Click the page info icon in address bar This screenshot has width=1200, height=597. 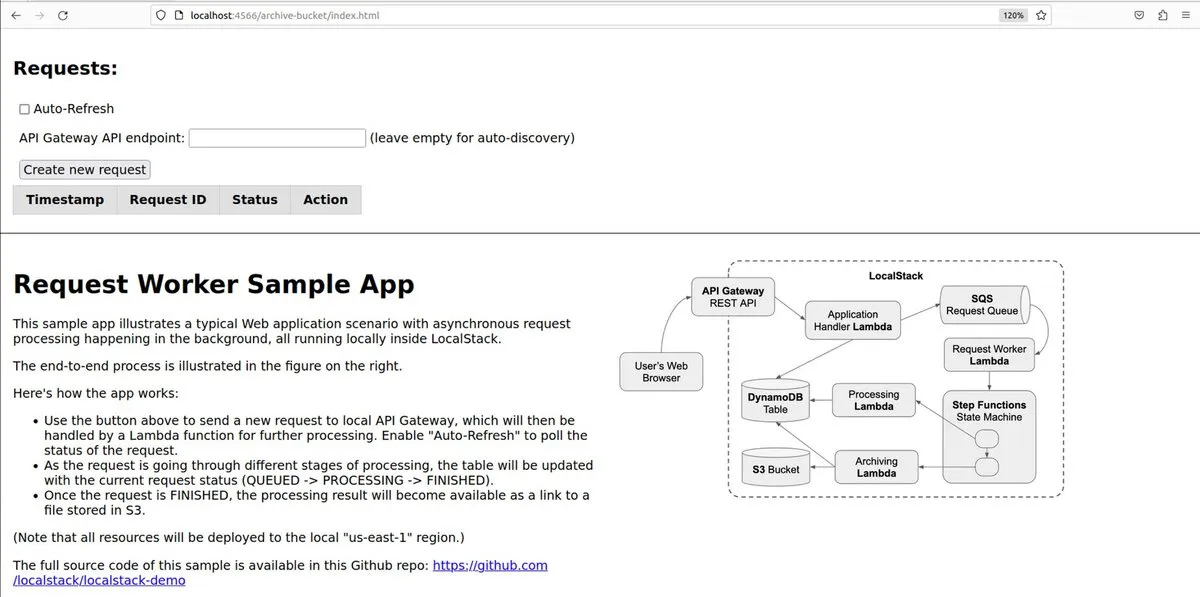coord(179,15)
